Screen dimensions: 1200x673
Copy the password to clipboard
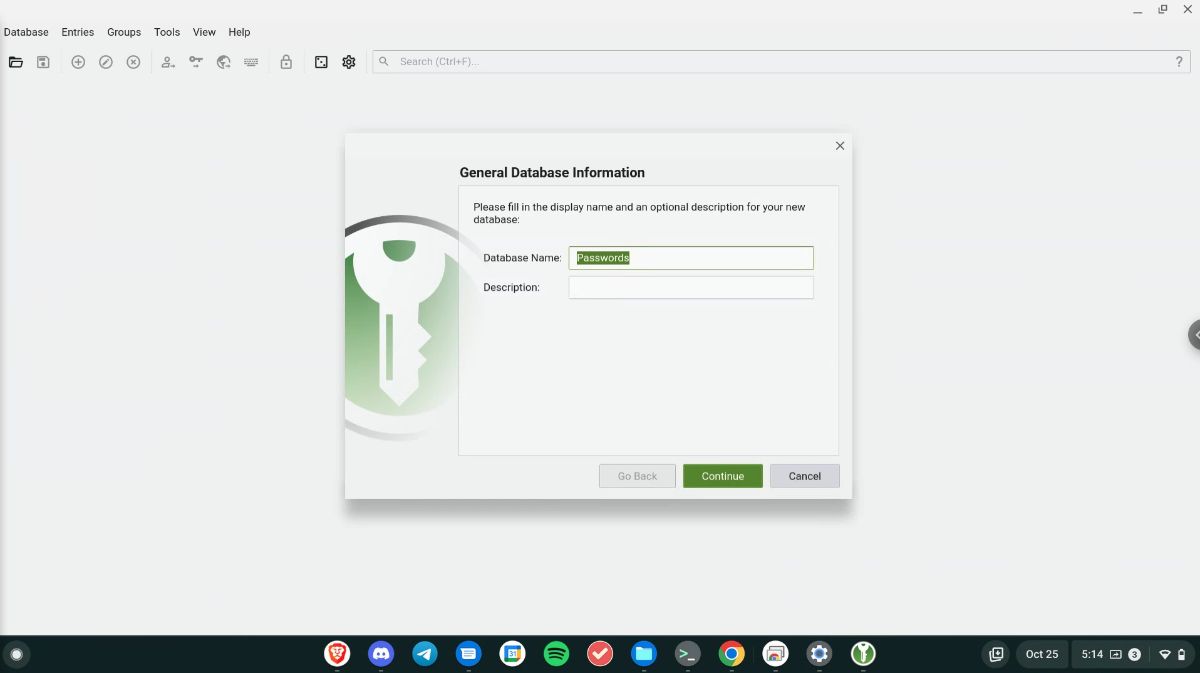click(x=195, y=61)
